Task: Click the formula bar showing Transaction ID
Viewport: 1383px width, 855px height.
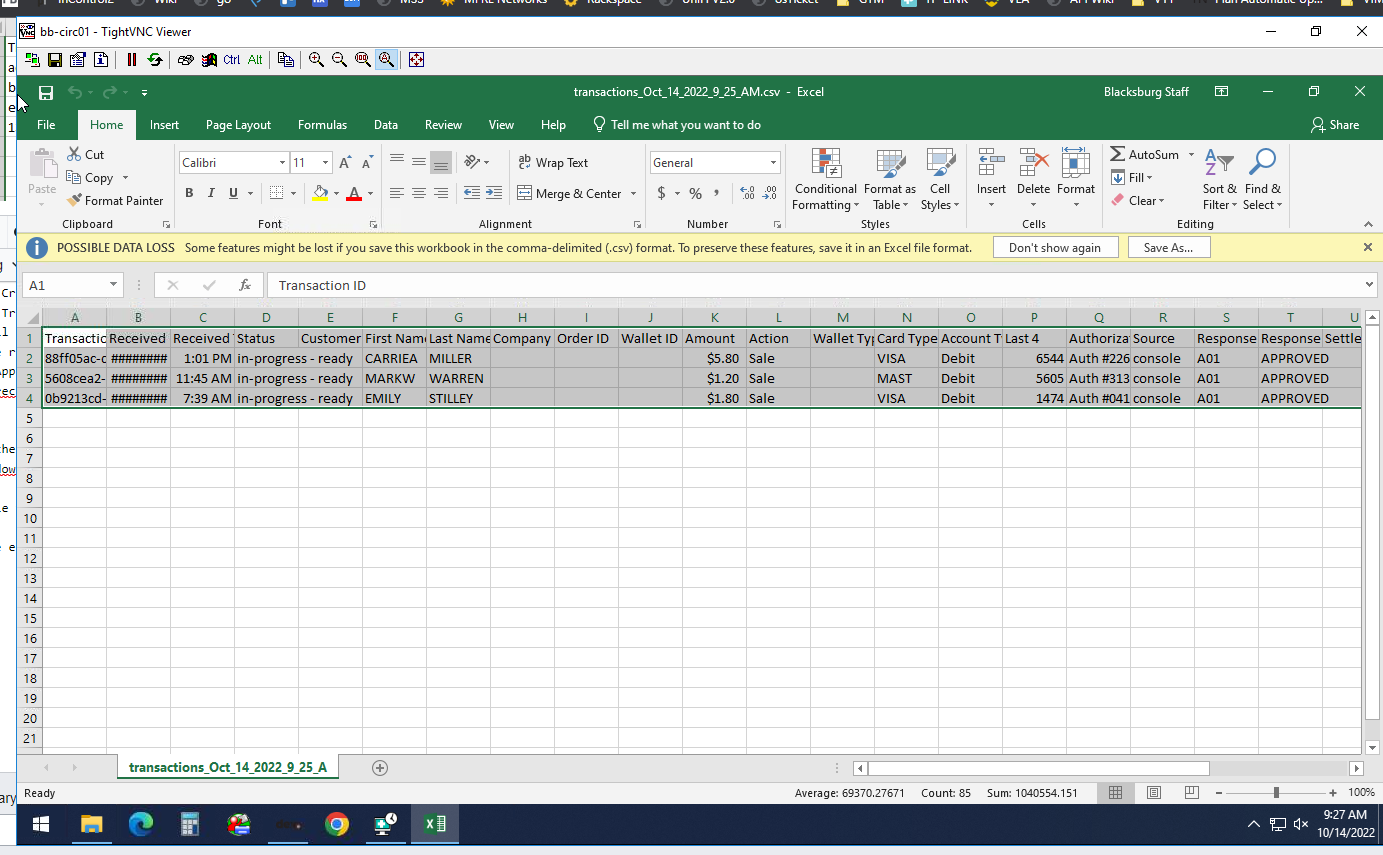Action: 820,285
